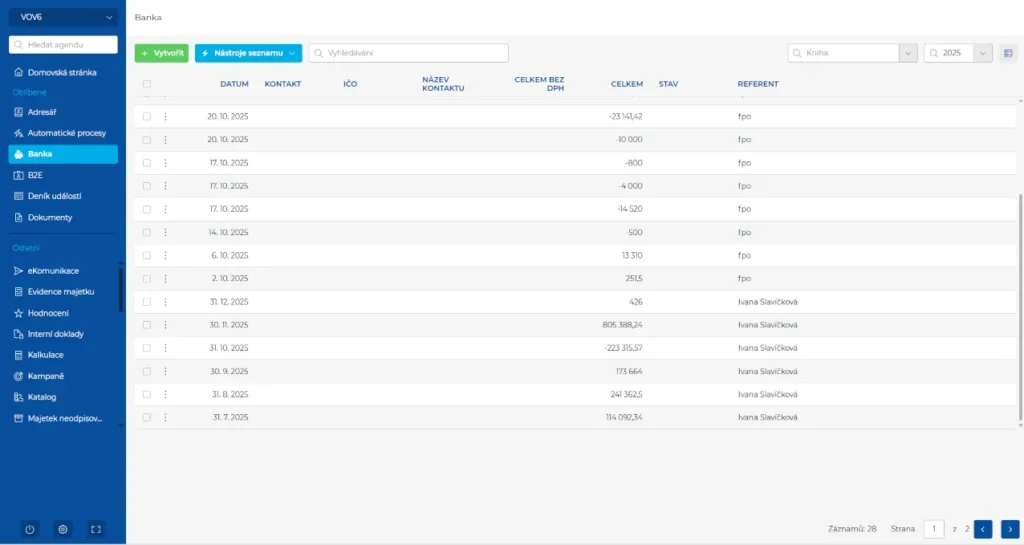This screenshot has width=1024, height=545.
Task: Click the power icon in sidebar footer
Action: coord(29,529)
